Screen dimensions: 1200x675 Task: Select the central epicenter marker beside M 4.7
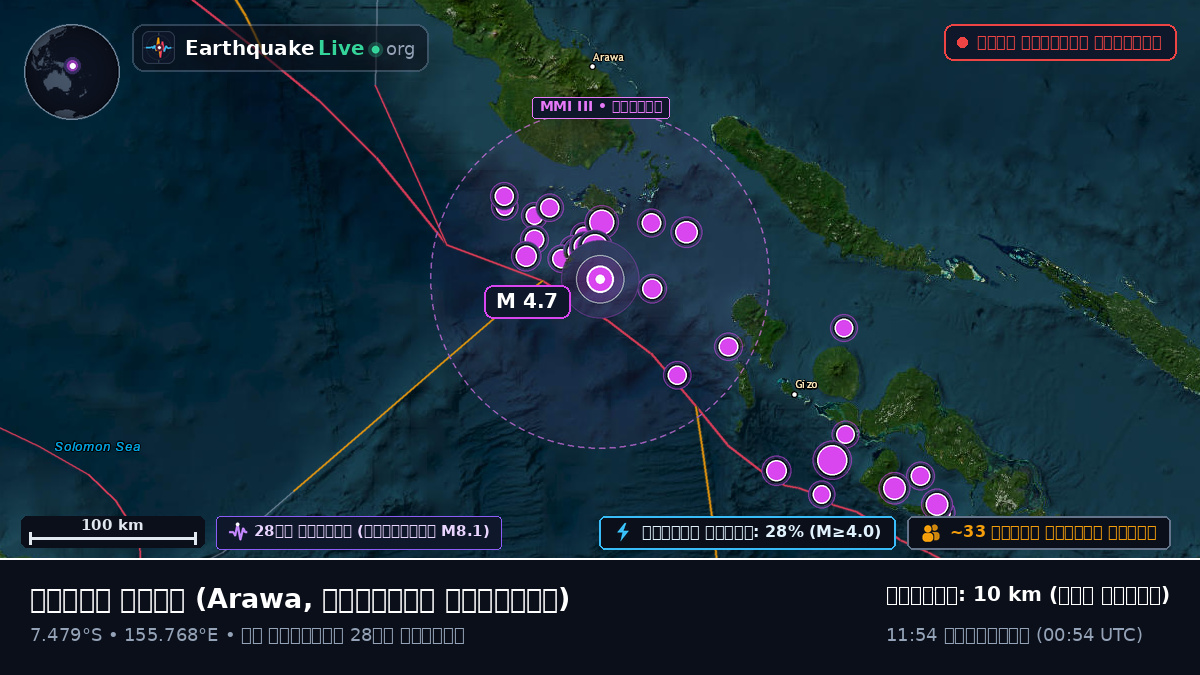tap(600, 279)
